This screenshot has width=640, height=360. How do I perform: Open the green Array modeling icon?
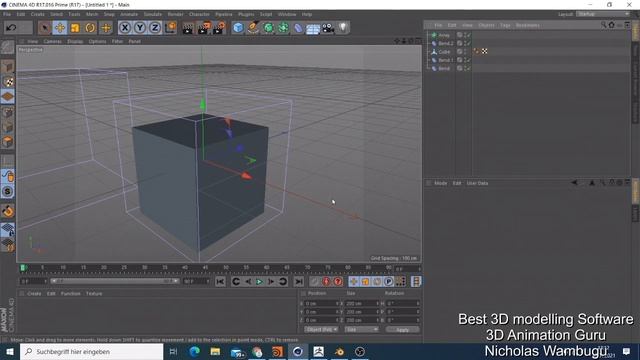(284, 28)
